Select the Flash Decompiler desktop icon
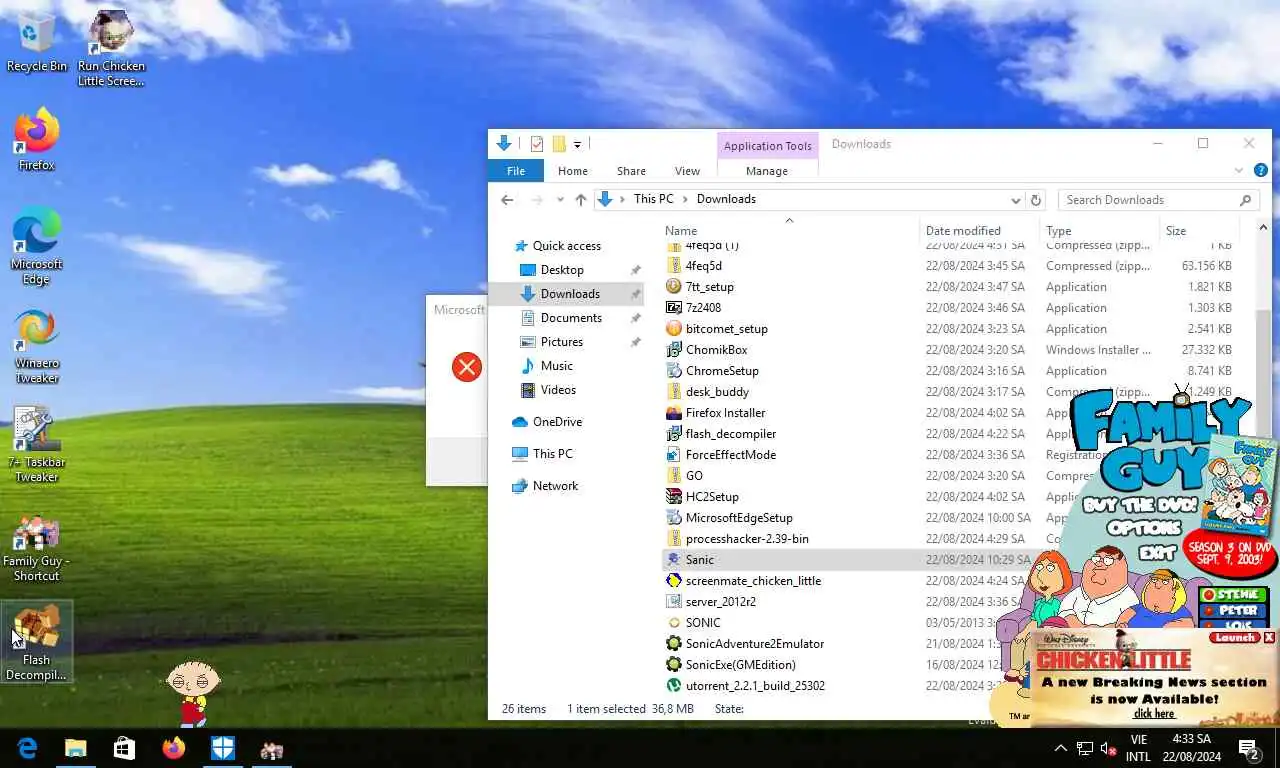 click(x=36, y=642)
